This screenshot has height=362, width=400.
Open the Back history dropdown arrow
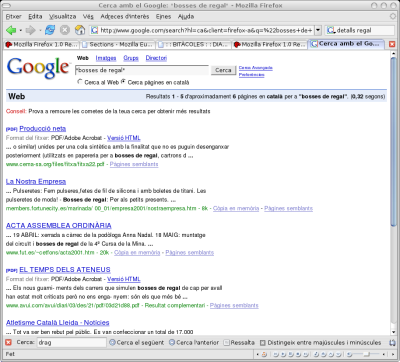(21, 30)
